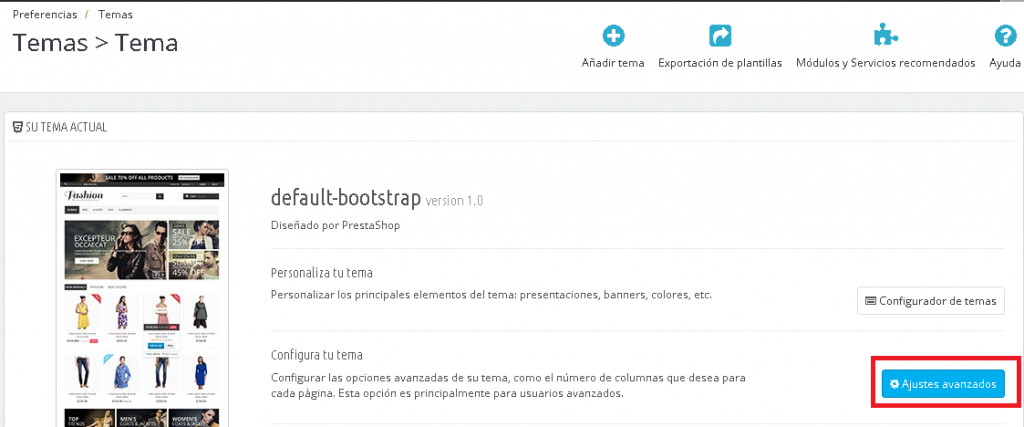The image size is (1024, 427).
Task: Click the Personaliza tu tema heading
Action: (322, 273)
